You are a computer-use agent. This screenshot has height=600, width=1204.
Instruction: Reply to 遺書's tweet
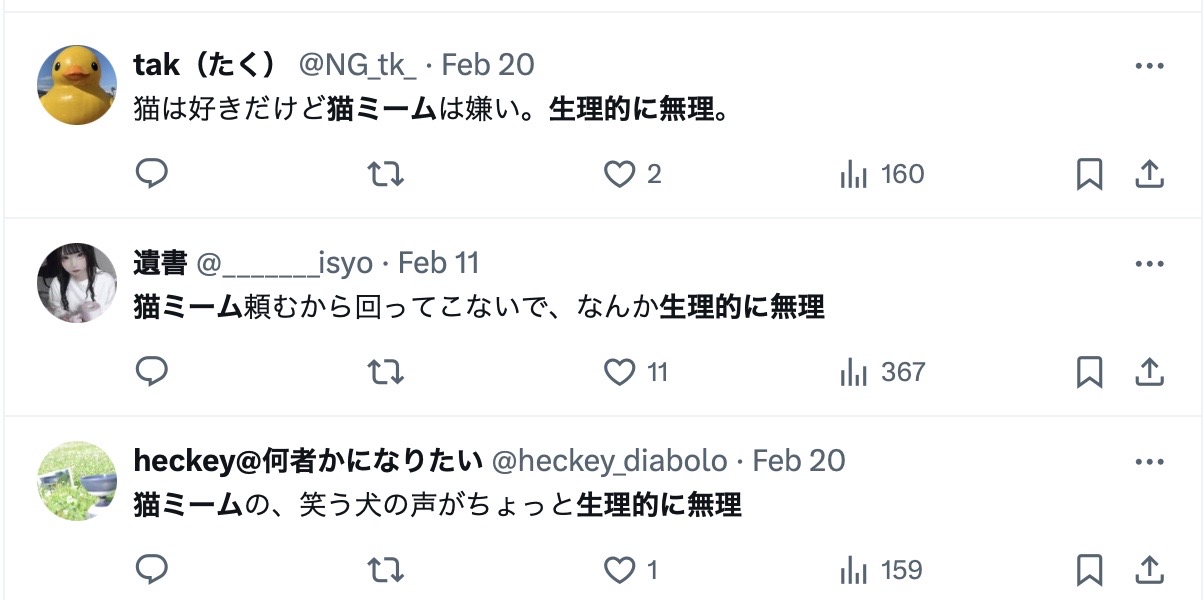[151, 372]
